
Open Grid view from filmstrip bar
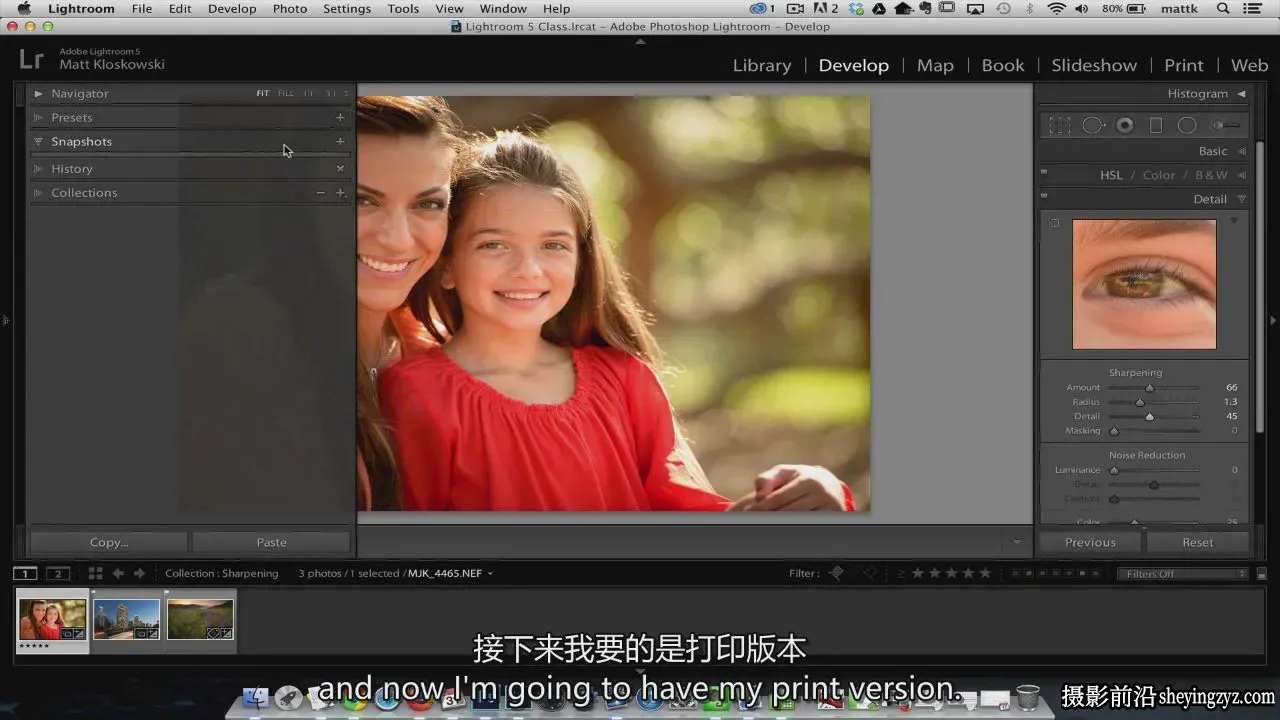(x=95, y=573)
